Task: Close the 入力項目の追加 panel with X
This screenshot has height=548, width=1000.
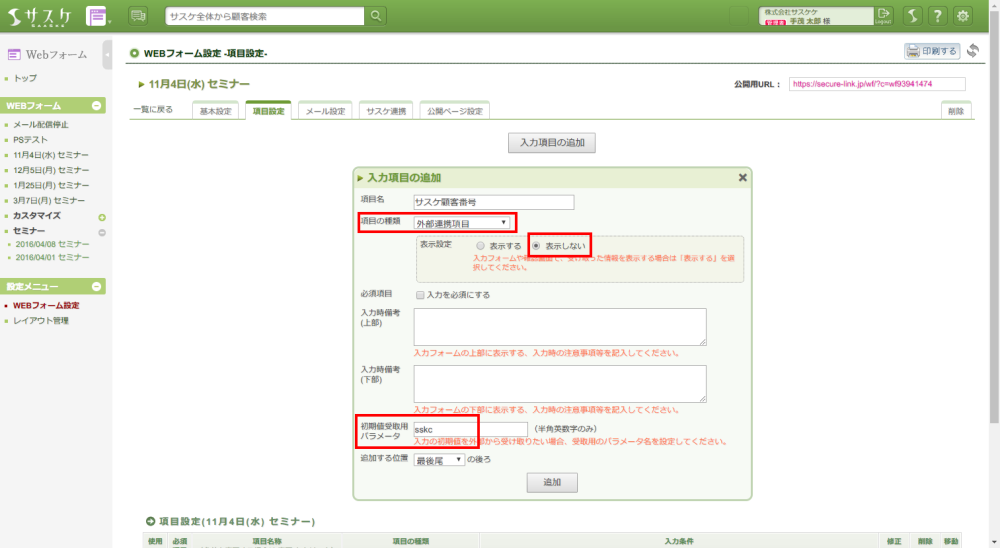Action: (x=742, y=177)
